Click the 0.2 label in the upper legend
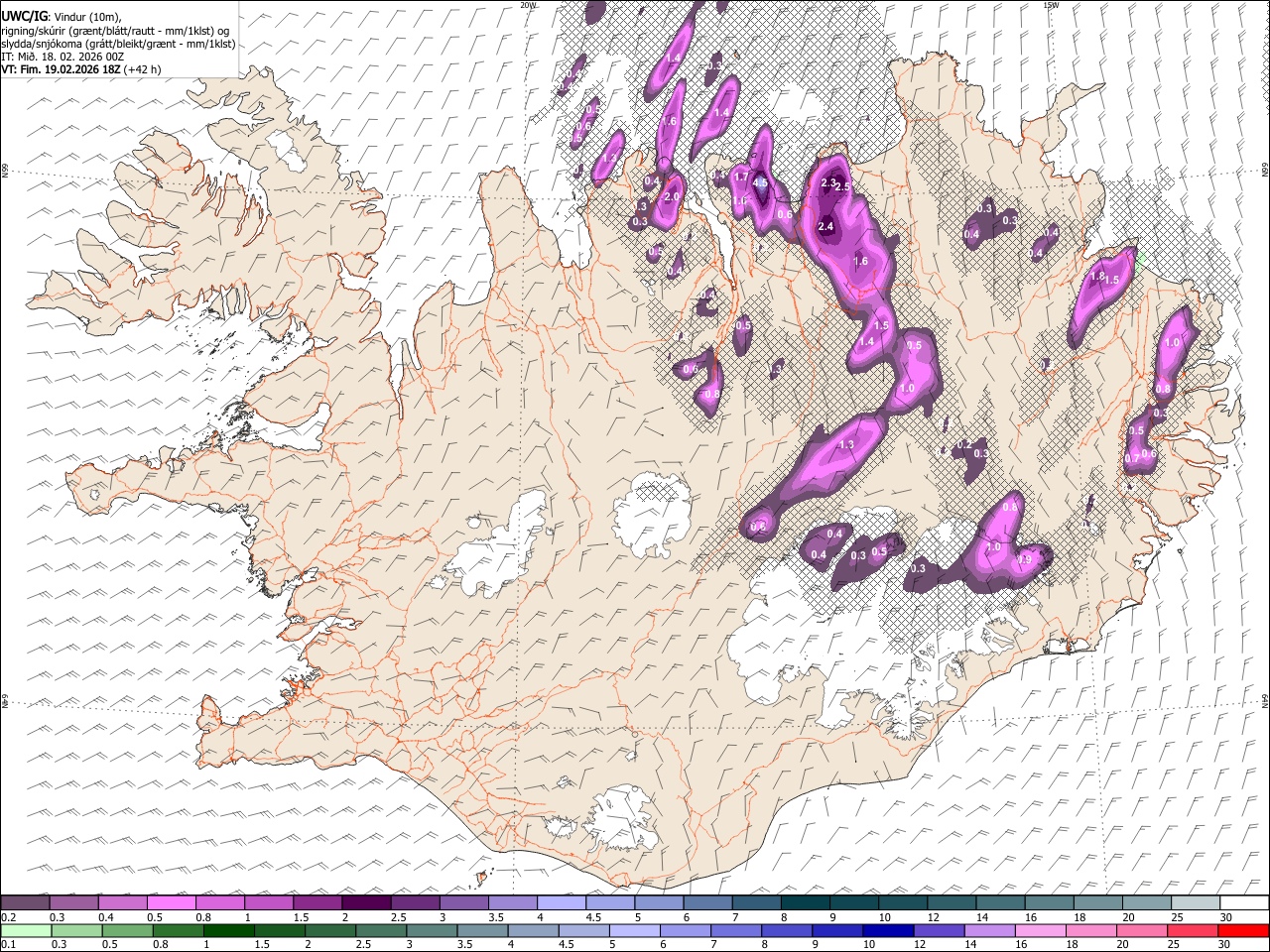The height and width of the screenshot is (952, 1270). pos(8,917)
